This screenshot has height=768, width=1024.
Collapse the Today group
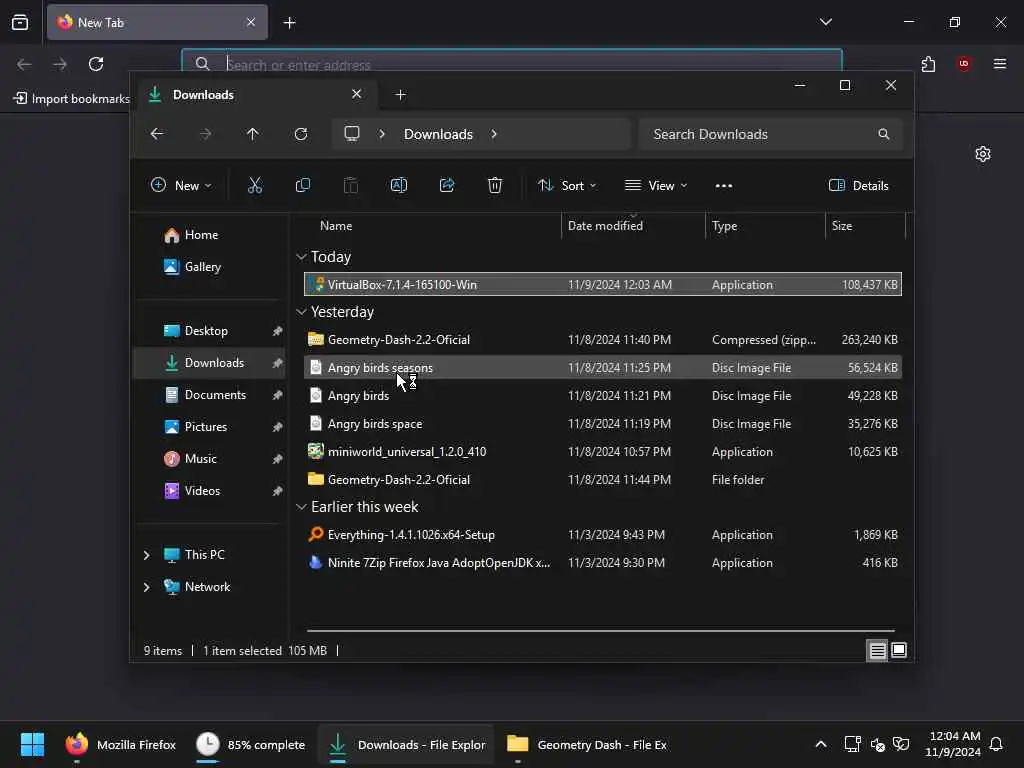(x=301, y=257)
